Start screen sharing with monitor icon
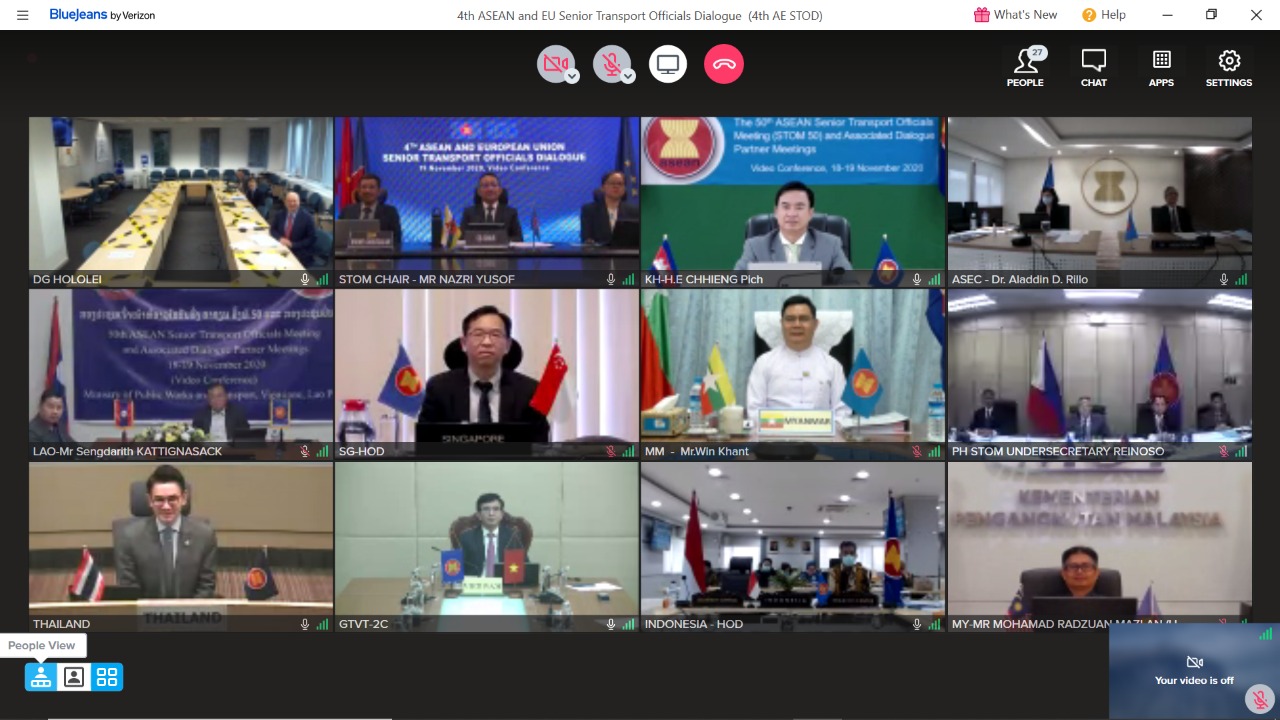 668,64
